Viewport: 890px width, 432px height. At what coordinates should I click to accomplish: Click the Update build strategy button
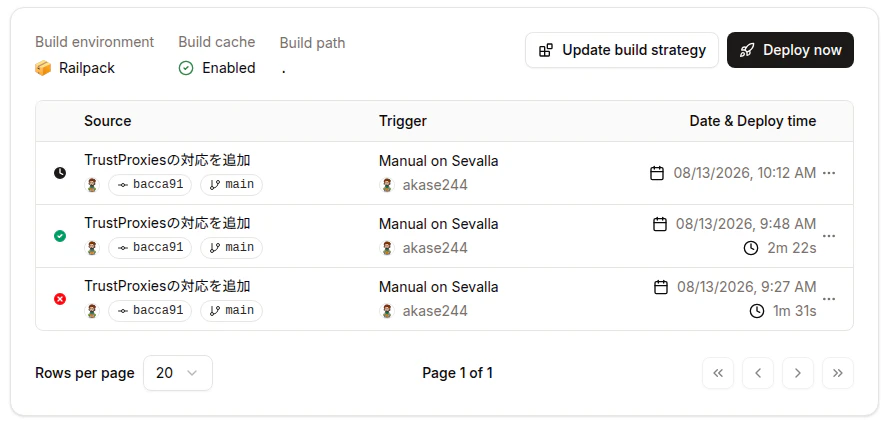[622, 50]
